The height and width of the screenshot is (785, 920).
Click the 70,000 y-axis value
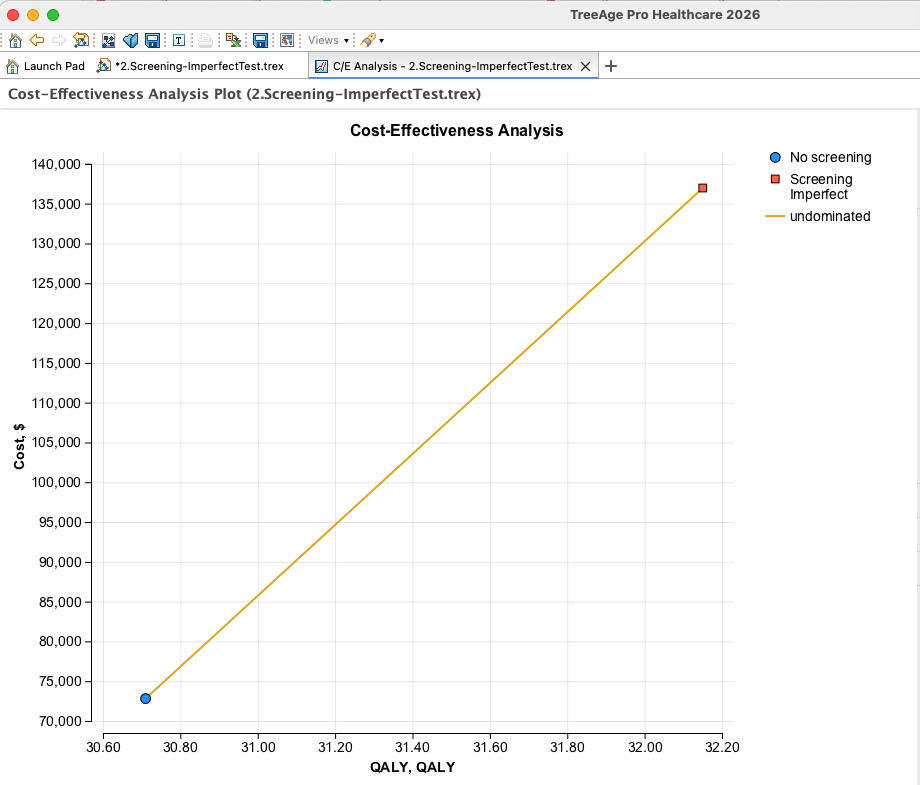(59, 721)
